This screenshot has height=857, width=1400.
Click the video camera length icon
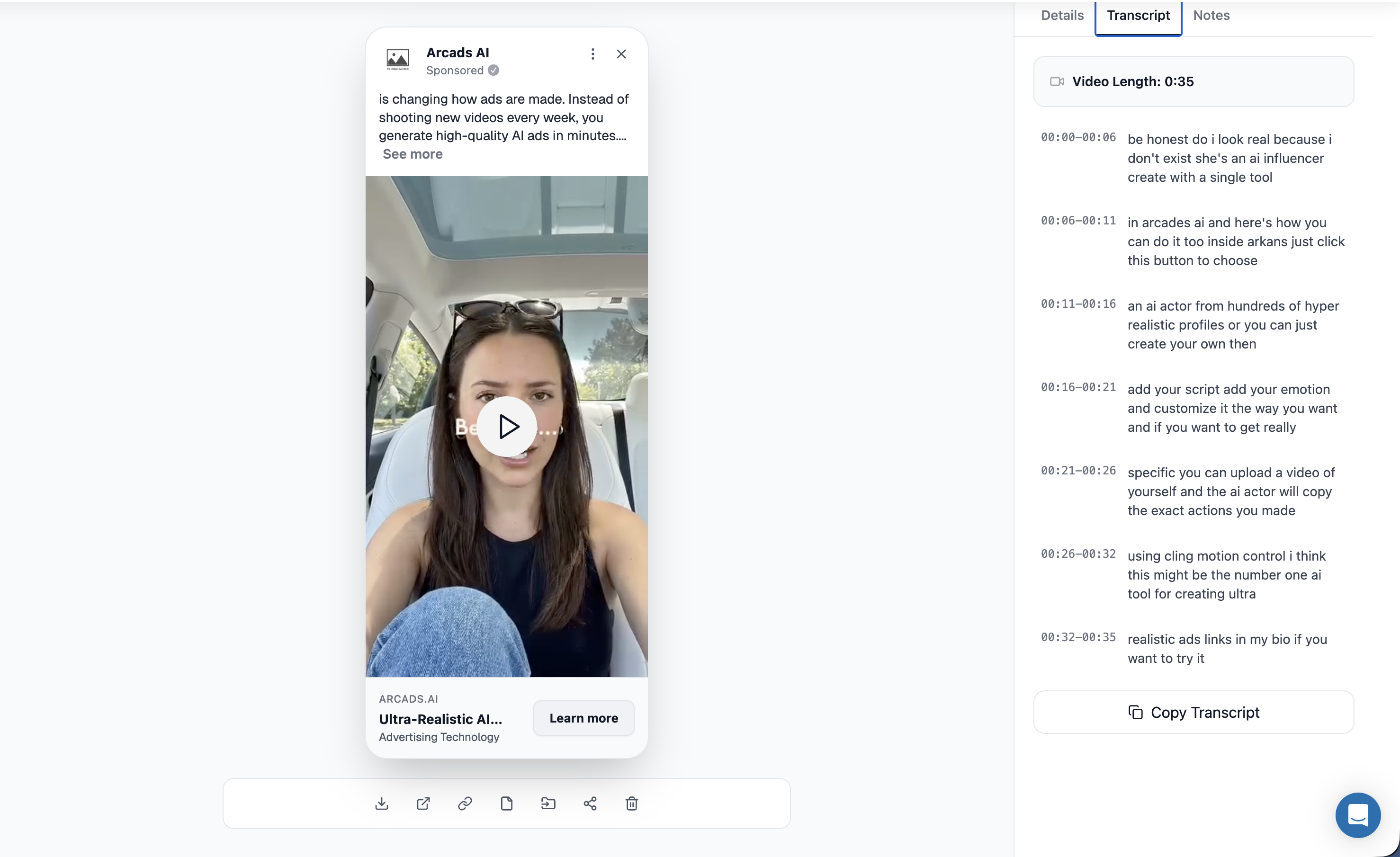coord(1057,82)
